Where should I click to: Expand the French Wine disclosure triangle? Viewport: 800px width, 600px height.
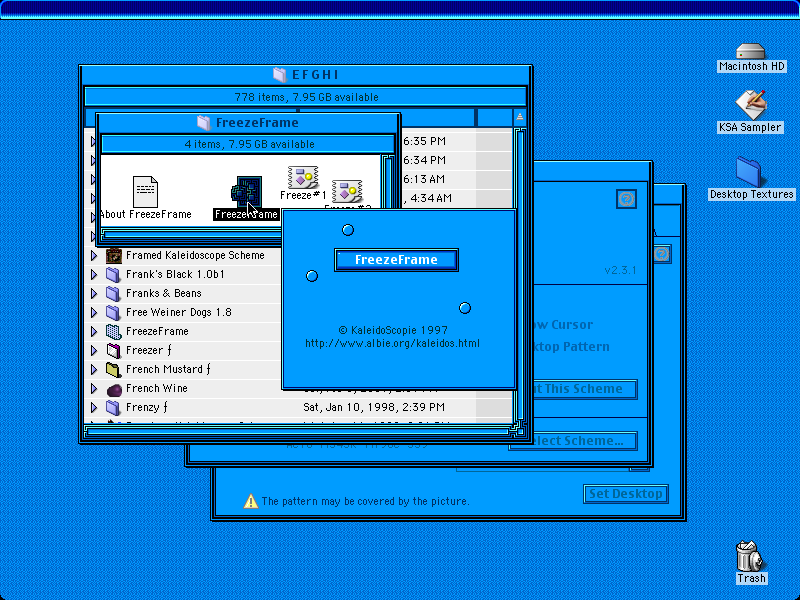point(94,389)
